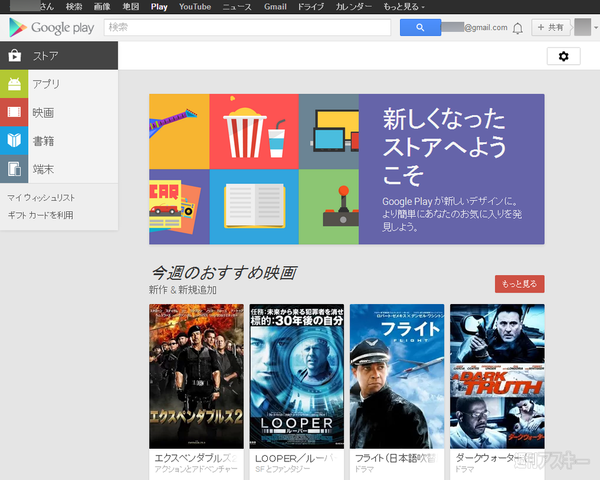Viewport: 600px width, 480px height.
Task: Click the blue search magnifier button
Action: click(x=420, y=28)
